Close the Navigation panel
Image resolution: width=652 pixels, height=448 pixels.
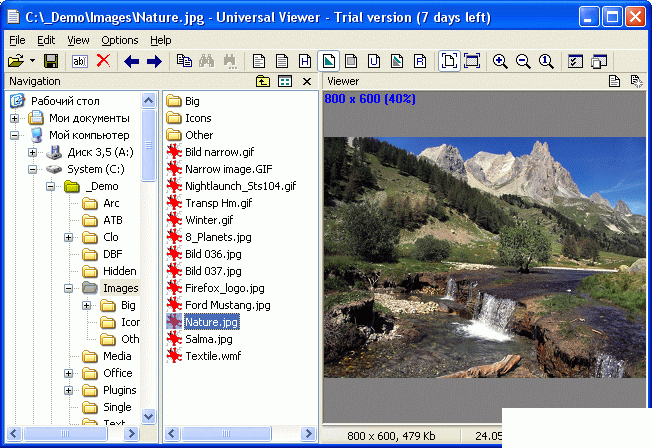tap(307, 82)
